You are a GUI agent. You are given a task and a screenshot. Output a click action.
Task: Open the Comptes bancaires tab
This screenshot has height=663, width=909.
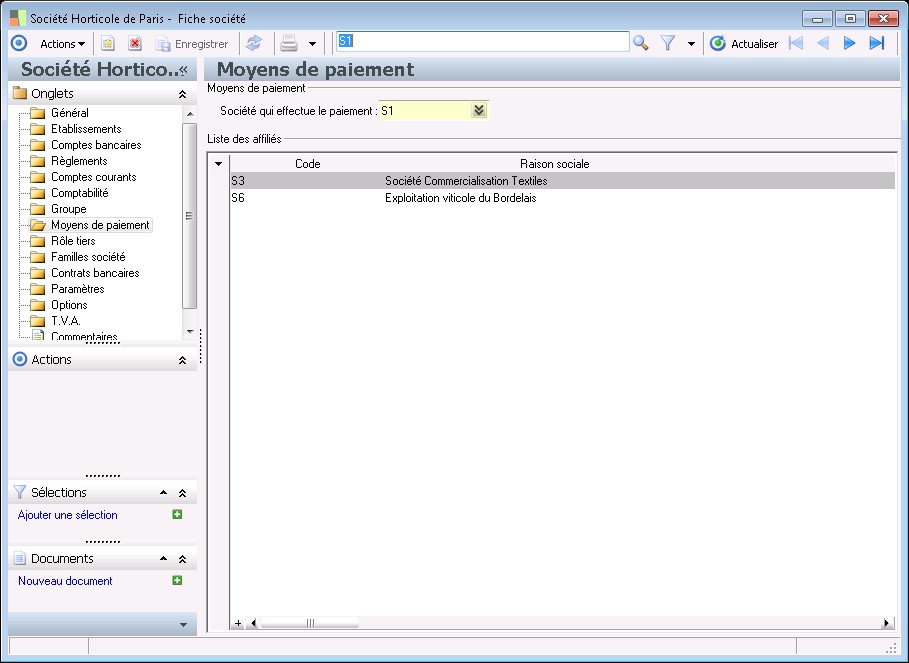point(95,145)
